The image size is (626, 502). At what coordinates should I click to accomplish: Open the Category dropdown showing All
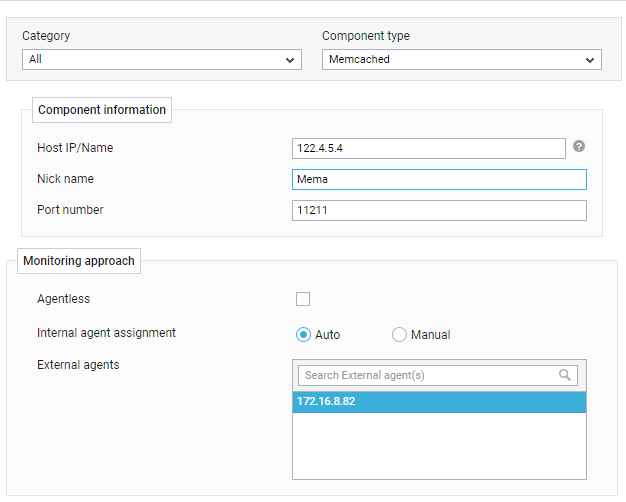point(162,60)
